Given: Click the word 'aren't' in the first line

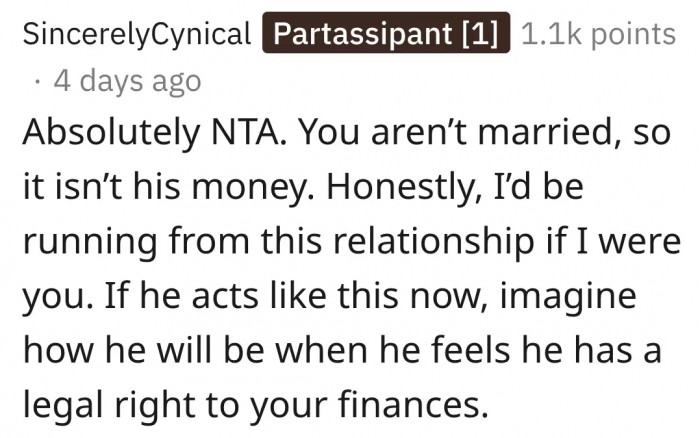Looking at the screenshot, I should (x=419, y=133).
